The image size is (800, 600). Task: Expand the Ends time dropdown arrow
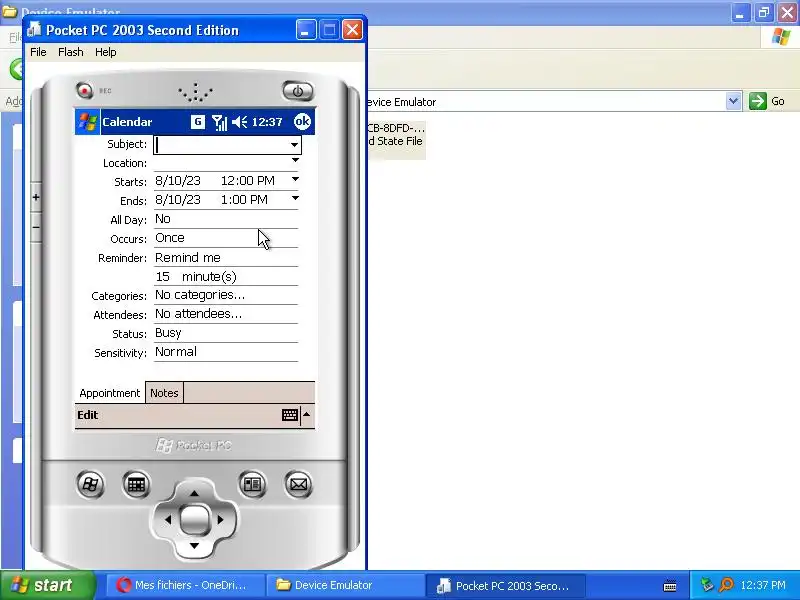coord(295,198)
